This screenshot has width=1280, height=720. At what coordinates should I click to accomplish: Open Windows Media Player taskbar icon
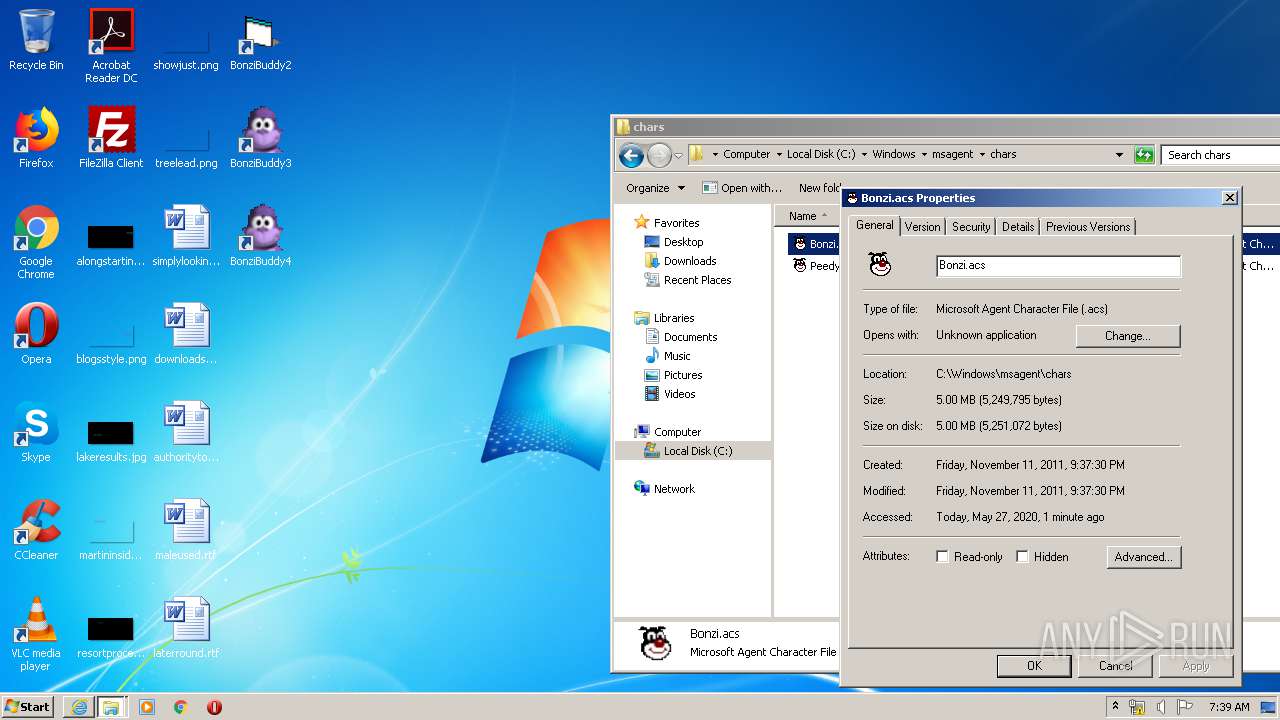pos(147,707)
